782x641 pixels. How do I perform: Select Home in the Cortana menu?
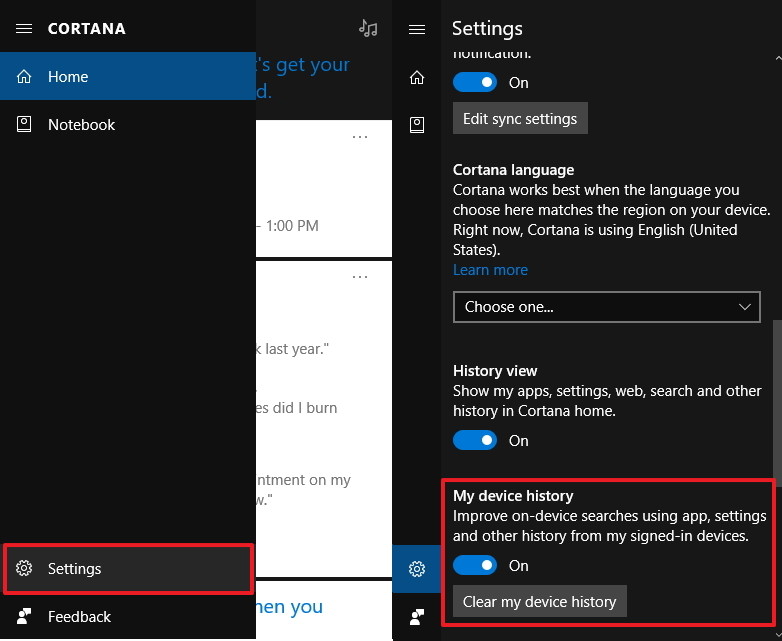(x=128, y=76)
